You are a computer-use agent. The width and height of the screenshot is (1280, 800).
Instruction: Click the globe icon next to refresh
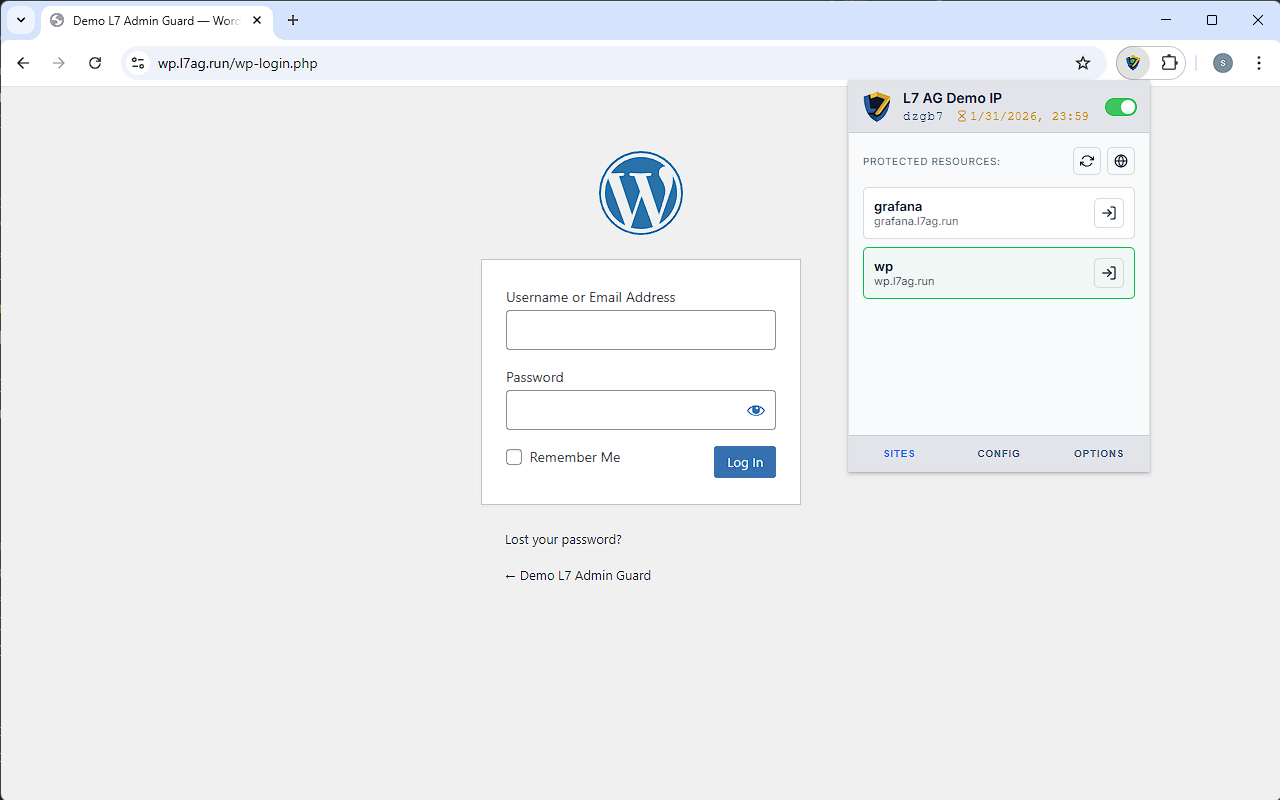(1120, 161)
